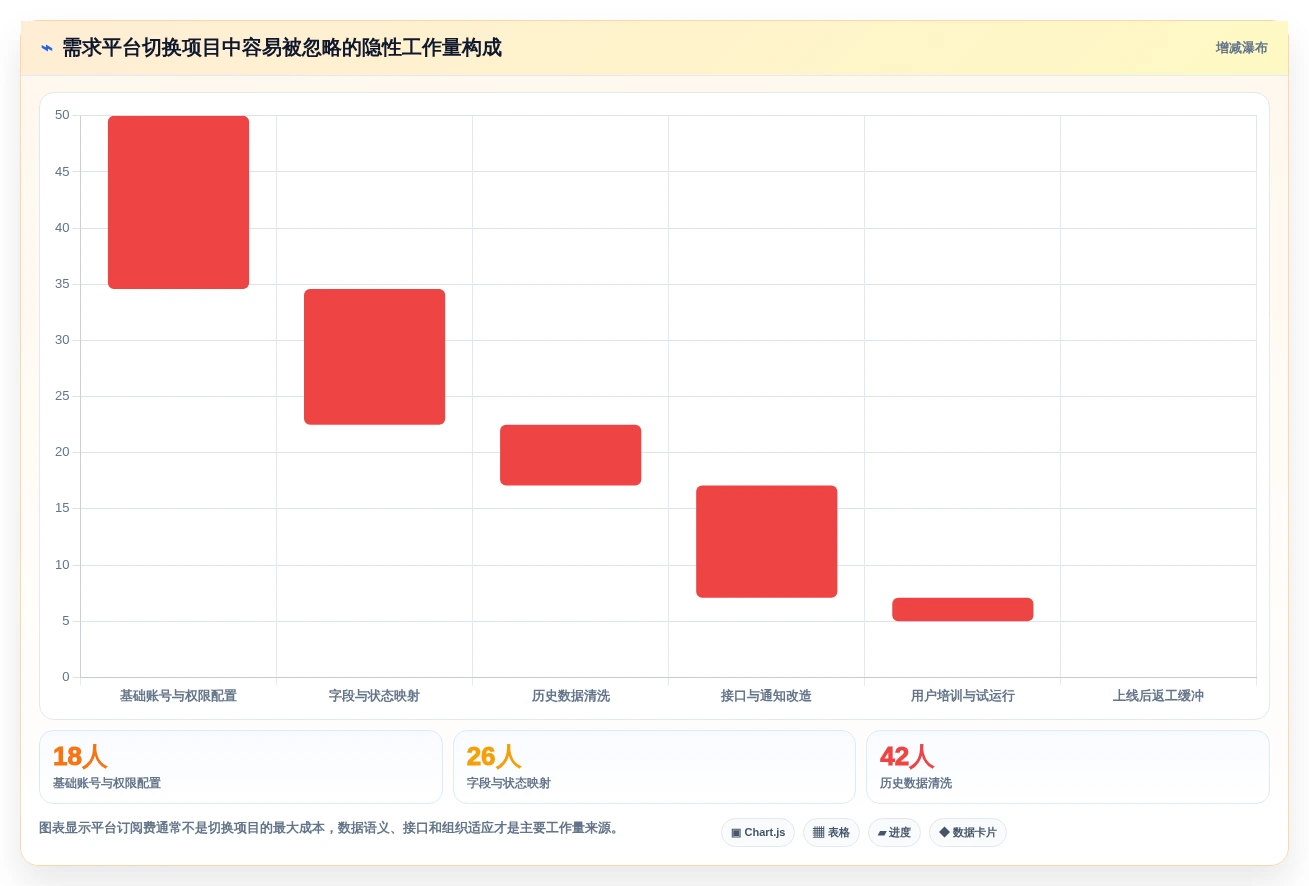Click y-axis tick value 40
This screenshot has width=1309, height=886.
click(62, 228)
